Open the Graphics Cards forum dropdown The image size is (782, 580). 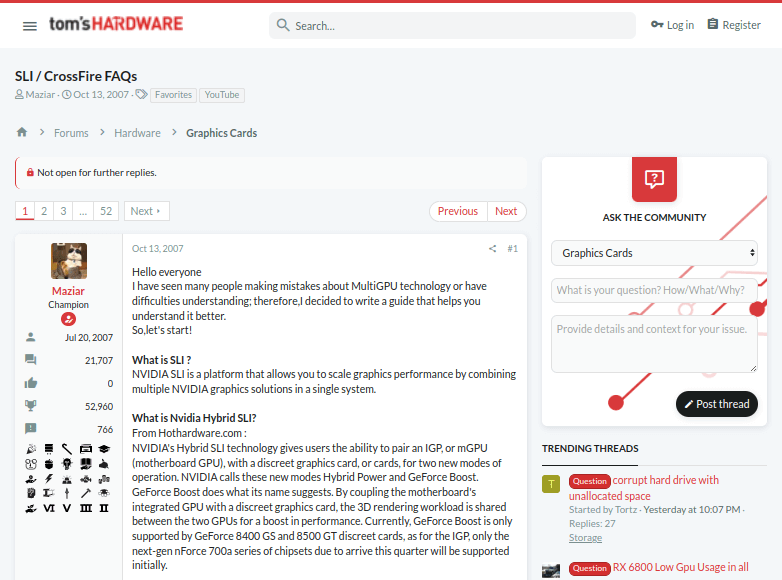pyautogui.click(x=654, y=253)
